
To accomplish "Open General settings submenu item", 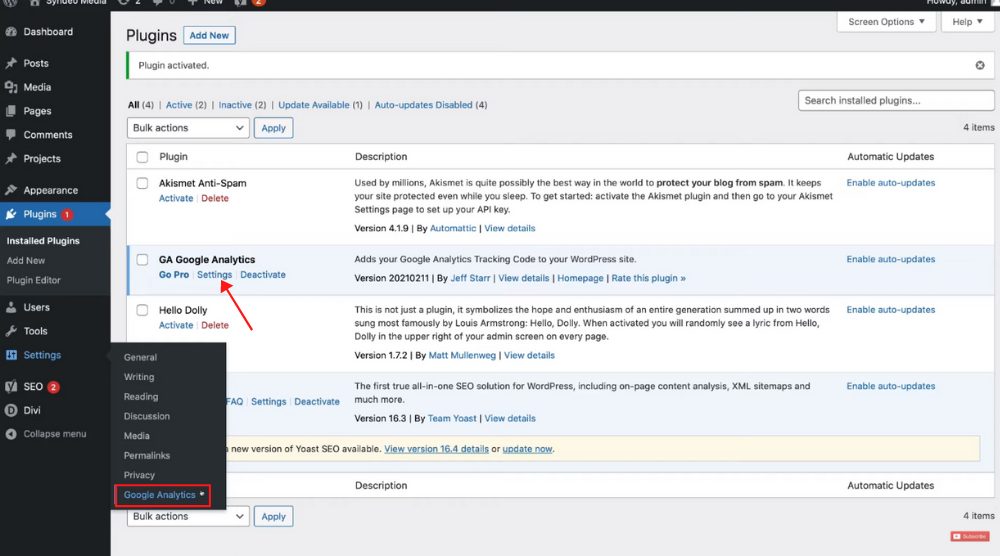I will (140, 357).
